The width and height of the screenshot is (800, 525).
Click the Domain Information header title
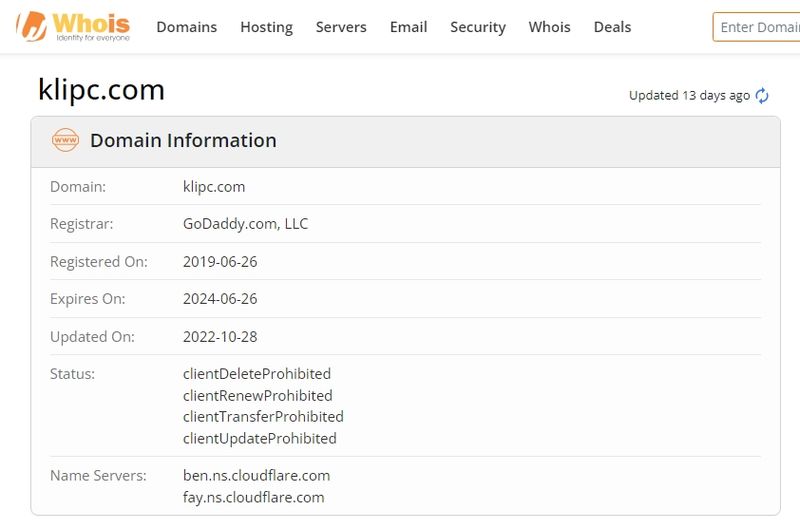[x=183, y=140]
